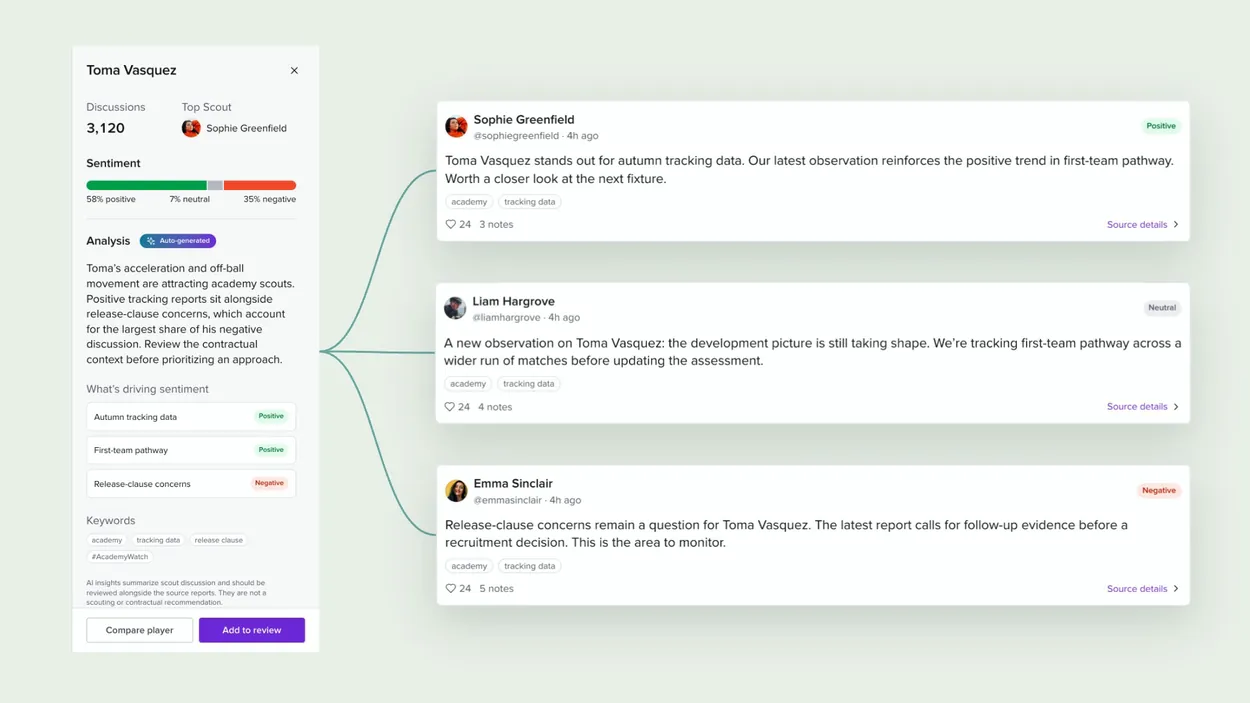Click the academy keyword tag in the side panel
The height and width of the screenshot is (703, 1250).
coord(107,540)
